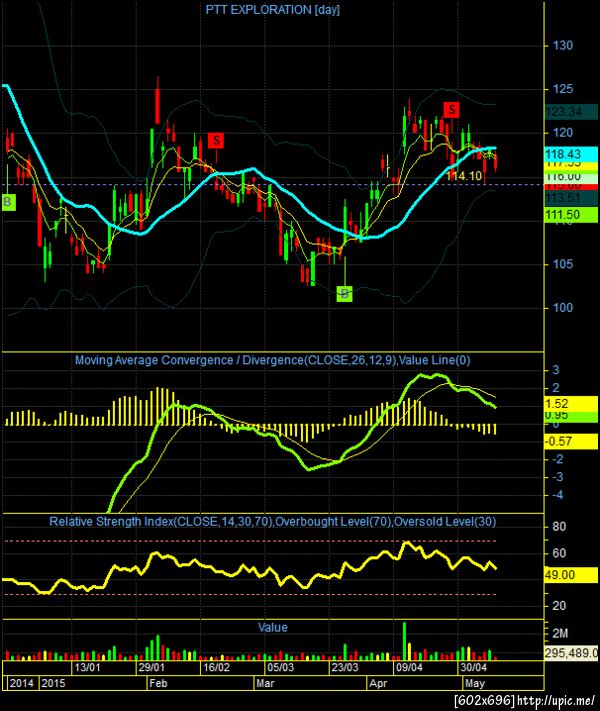The height and width of the screenshot is (711, 600).
Task: Click the red S sell marker near 16/02
Action: [x=216, y=141]
